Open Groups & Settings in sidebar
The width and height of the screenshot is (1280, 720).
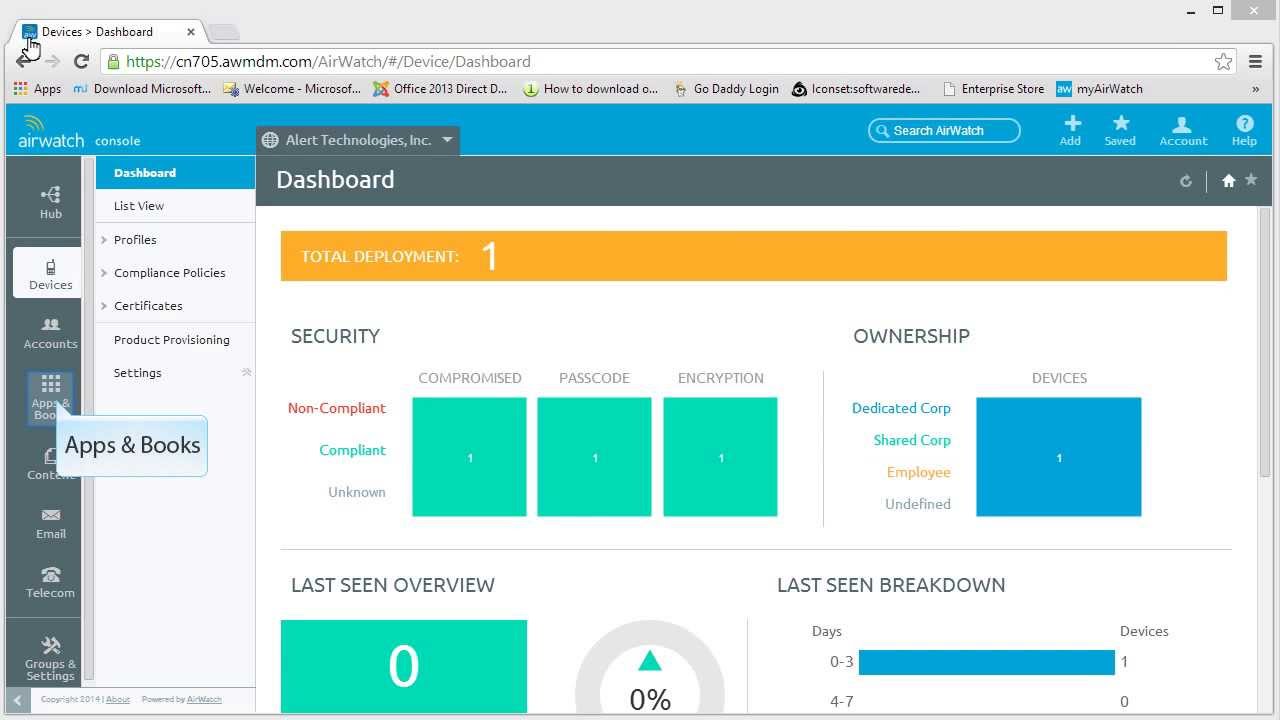50,658
